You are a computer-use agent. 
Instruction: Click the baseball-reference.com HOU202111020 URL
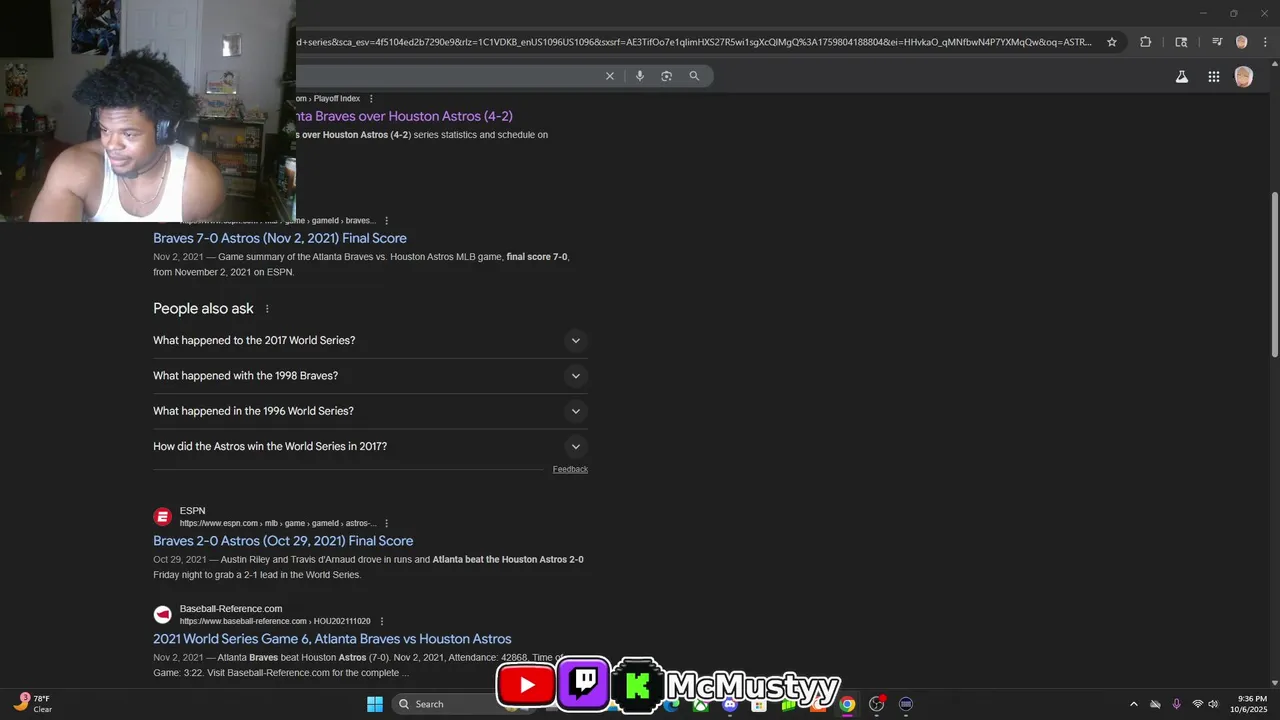[275, 621]
